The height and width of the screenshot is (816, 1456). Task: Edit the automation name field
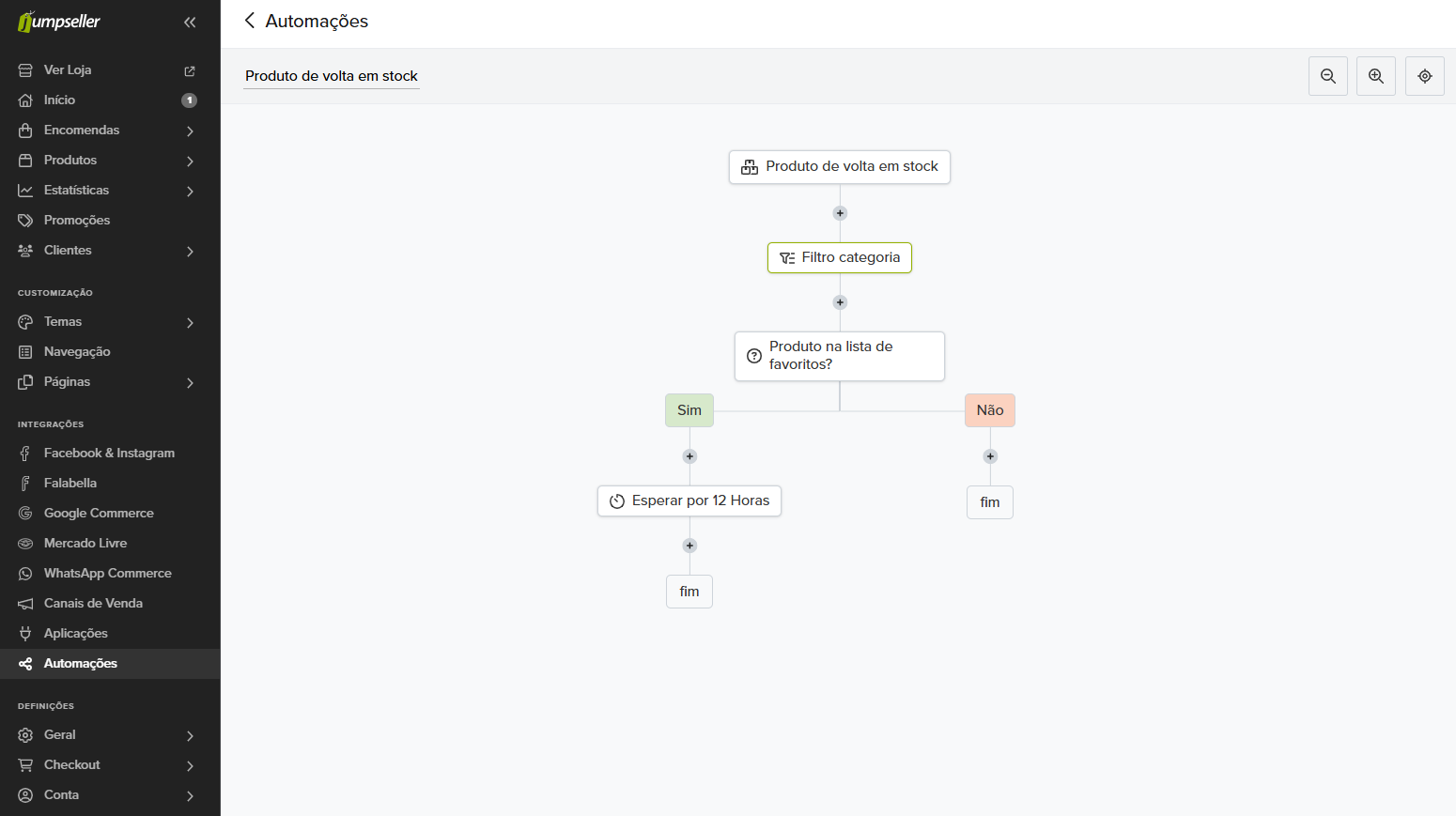tap(331, 76)
